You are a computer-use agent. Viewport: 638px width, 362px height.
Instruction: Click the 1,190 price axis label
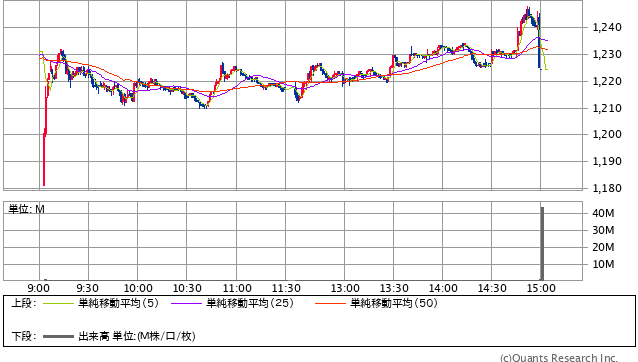tap(607, 161)
